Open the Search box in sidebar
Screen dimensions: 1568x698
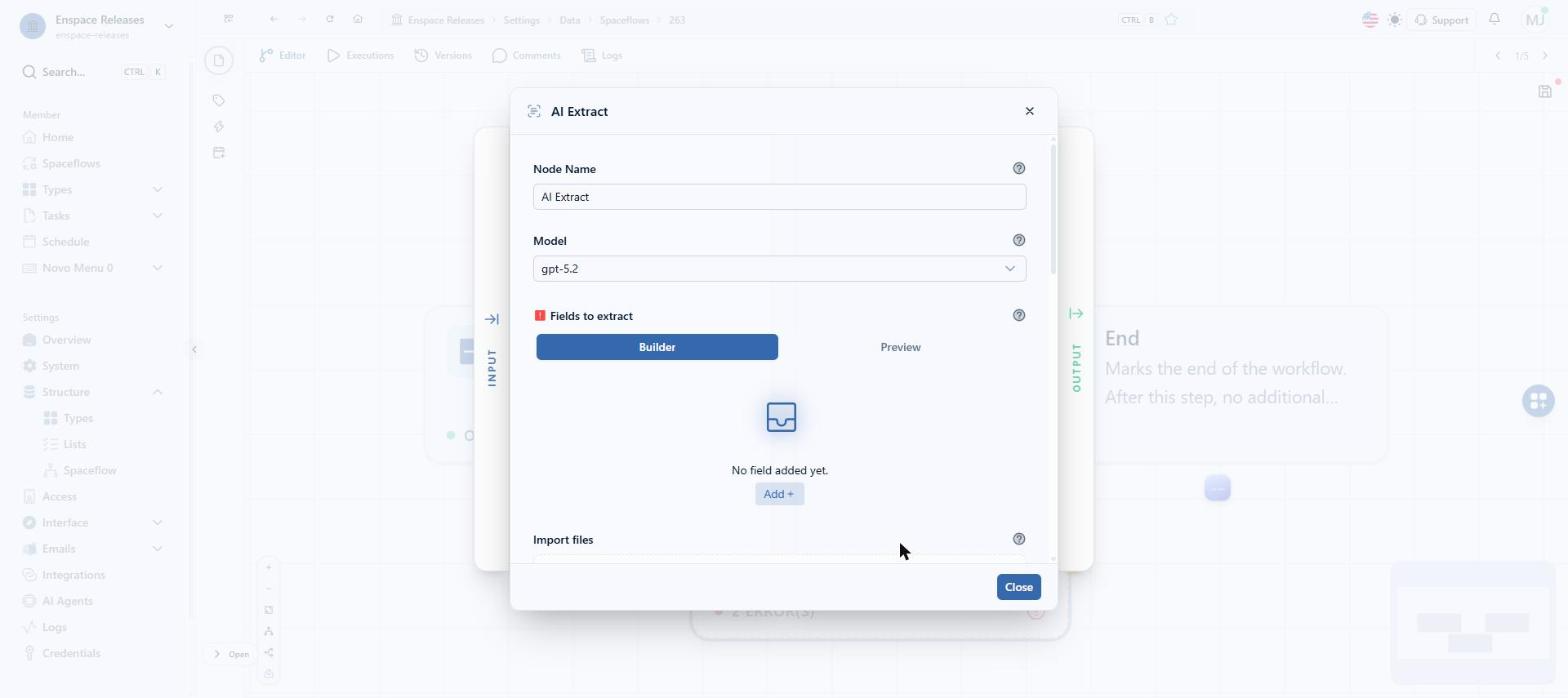pos(93,72)
